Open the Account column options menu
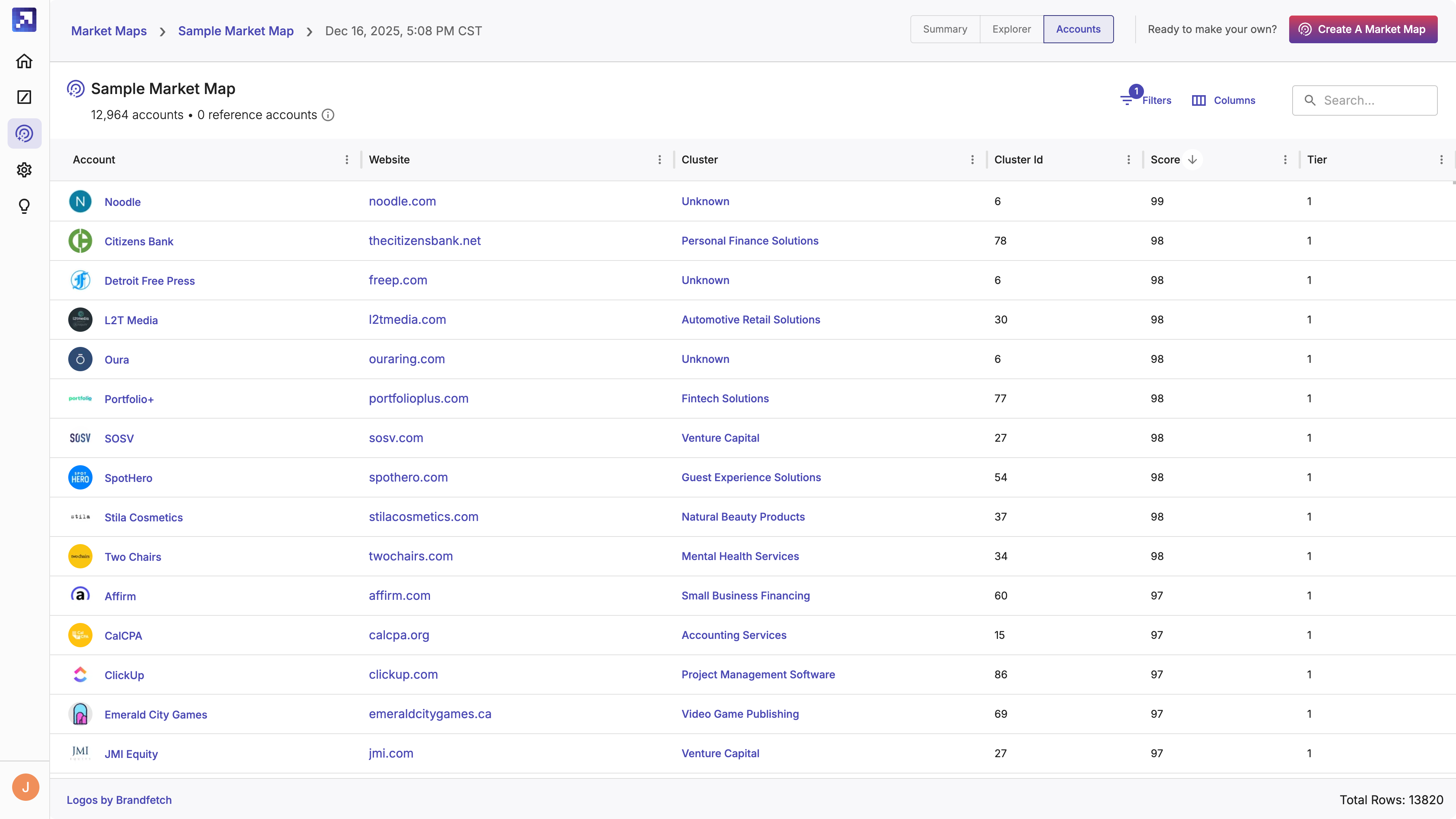Image resolution: width=1456 pixels, height=819 pixels. click(x=347, y=159)
